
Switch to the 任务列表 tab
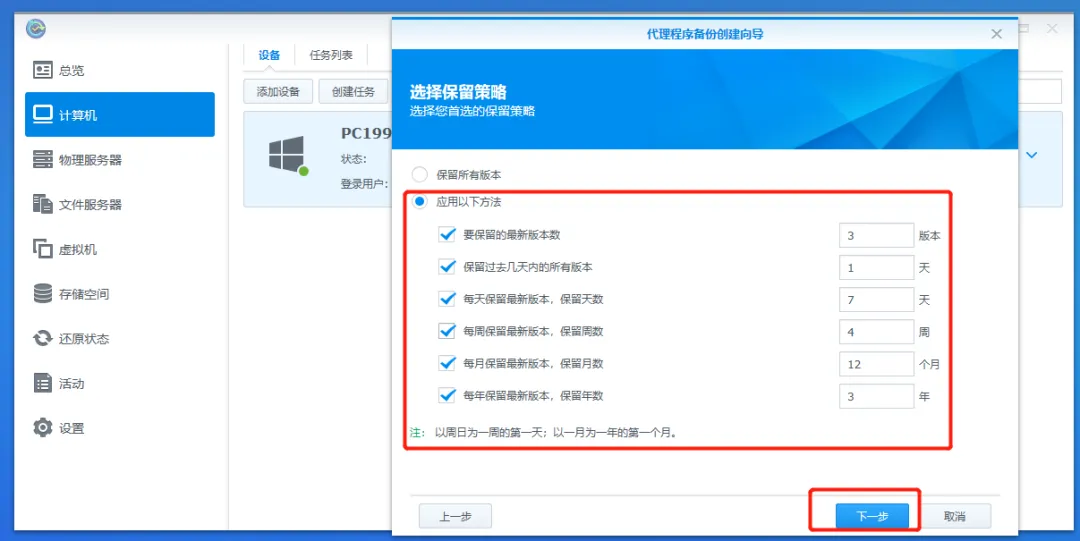click(x=331, y=55)
